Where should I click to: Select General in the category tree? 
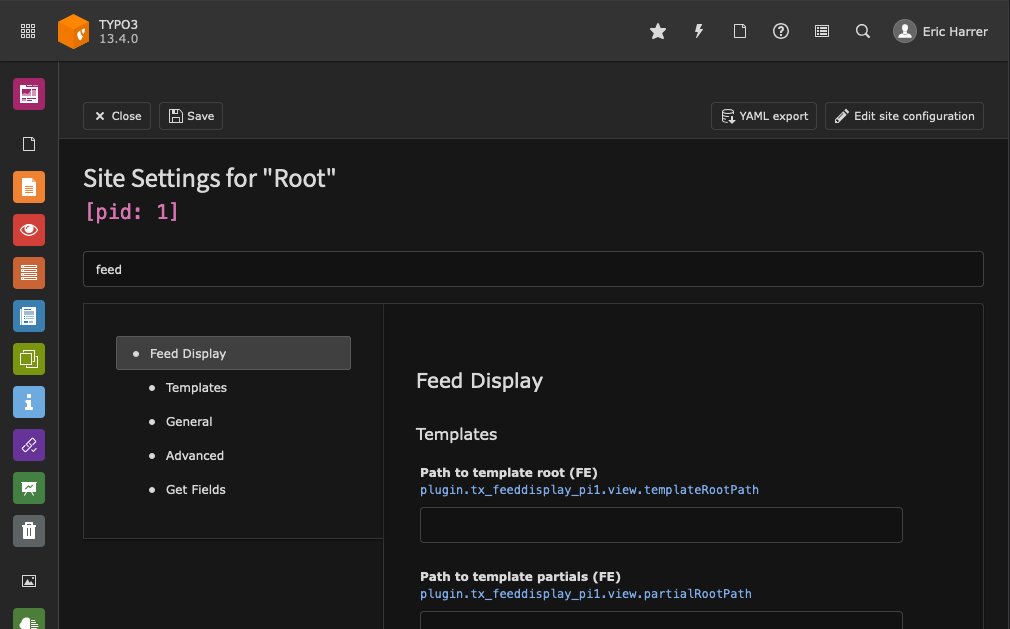[x=189, y=422]
